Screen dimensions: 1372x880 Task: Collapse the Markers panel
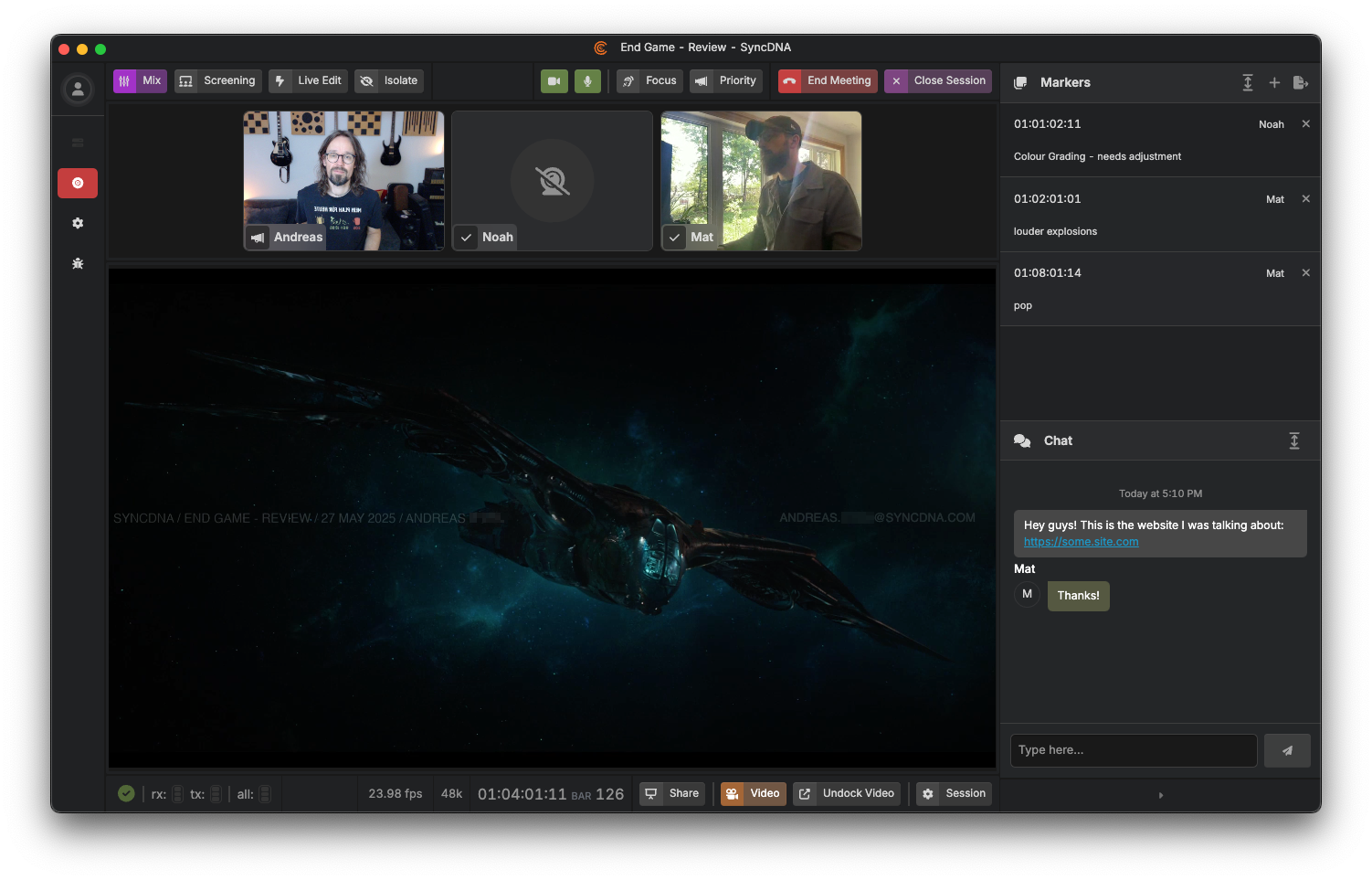coord(1248,82)
